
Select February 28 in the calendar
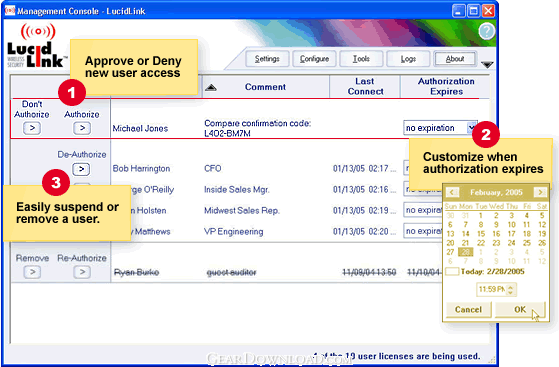coord(466,252)
